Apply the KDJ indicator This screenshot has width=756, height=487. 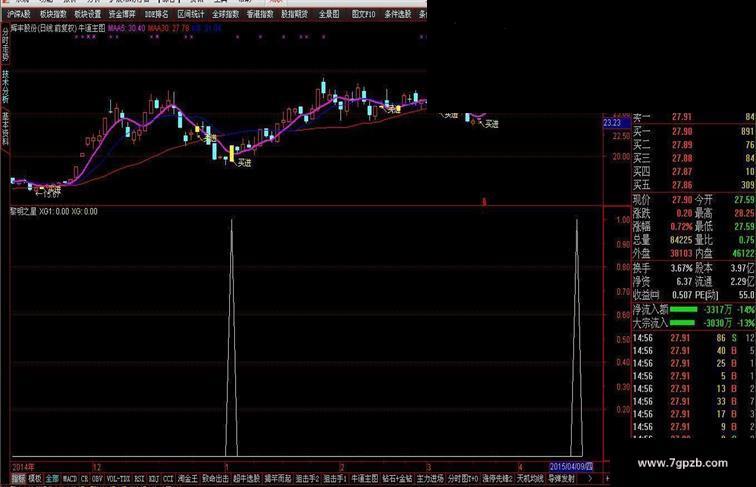tap(154, 479)
